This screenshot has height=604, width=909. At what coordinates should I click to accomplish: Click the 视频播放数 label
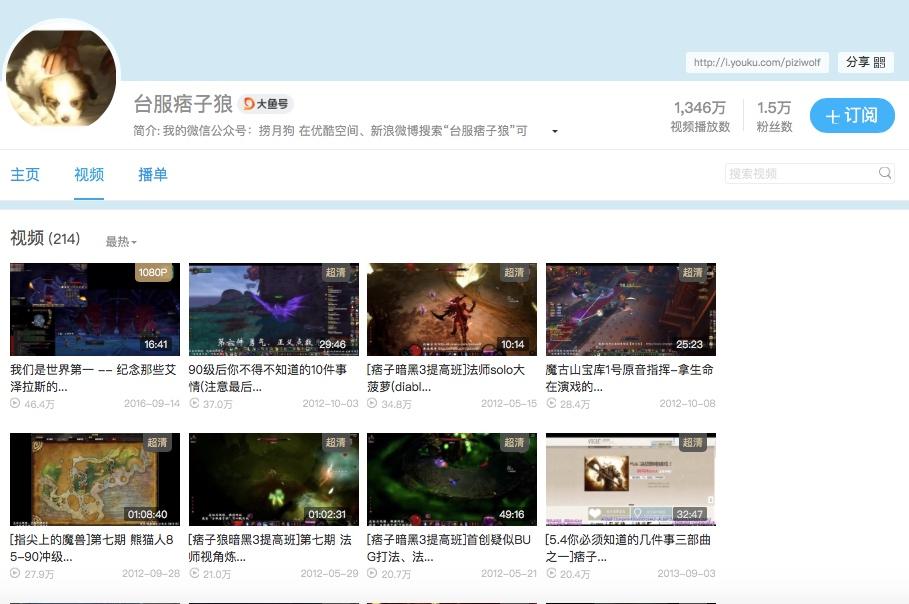click(x=700, y=127)
